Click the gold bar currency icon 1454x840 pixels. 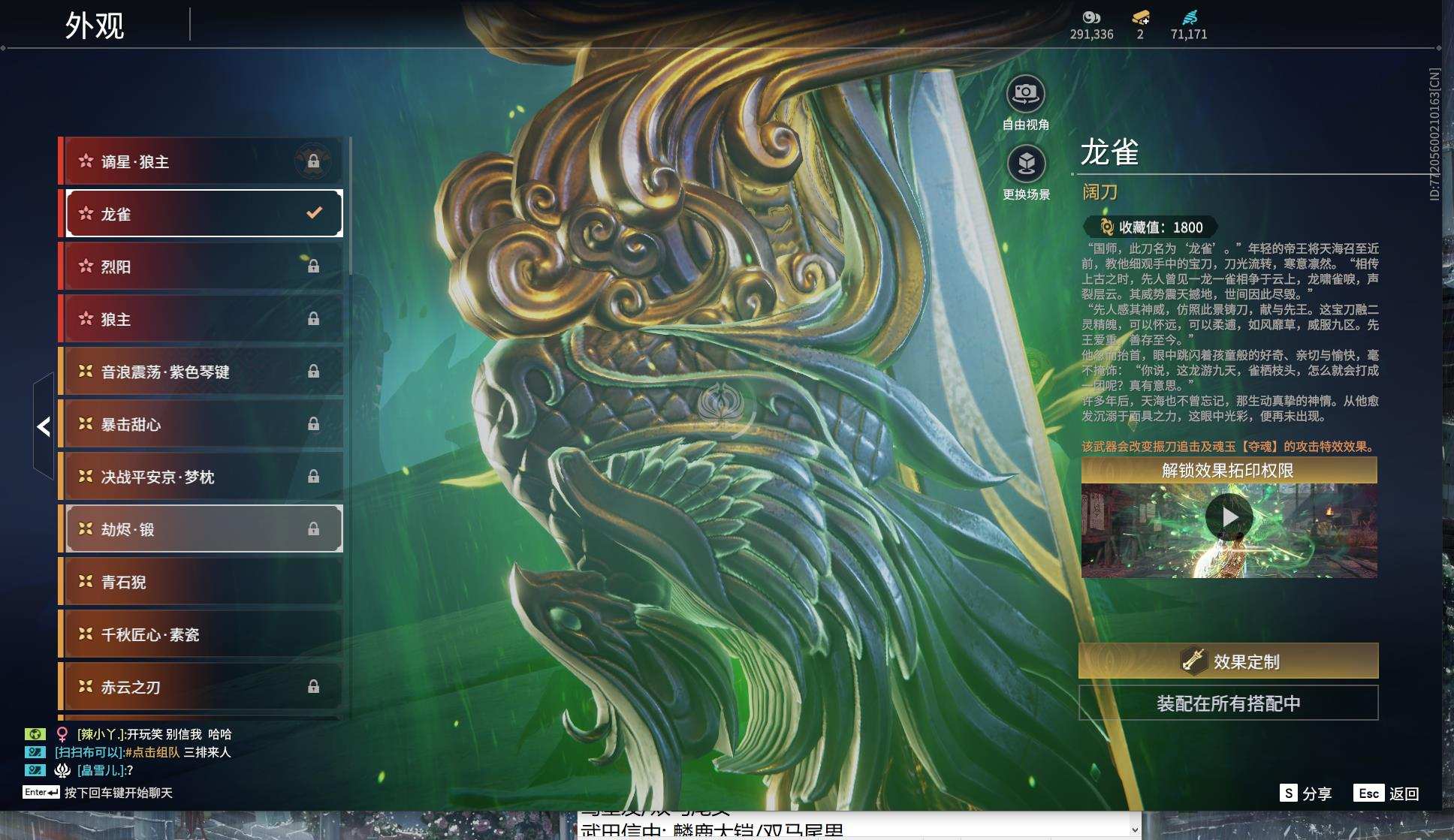click(1141, 17)
